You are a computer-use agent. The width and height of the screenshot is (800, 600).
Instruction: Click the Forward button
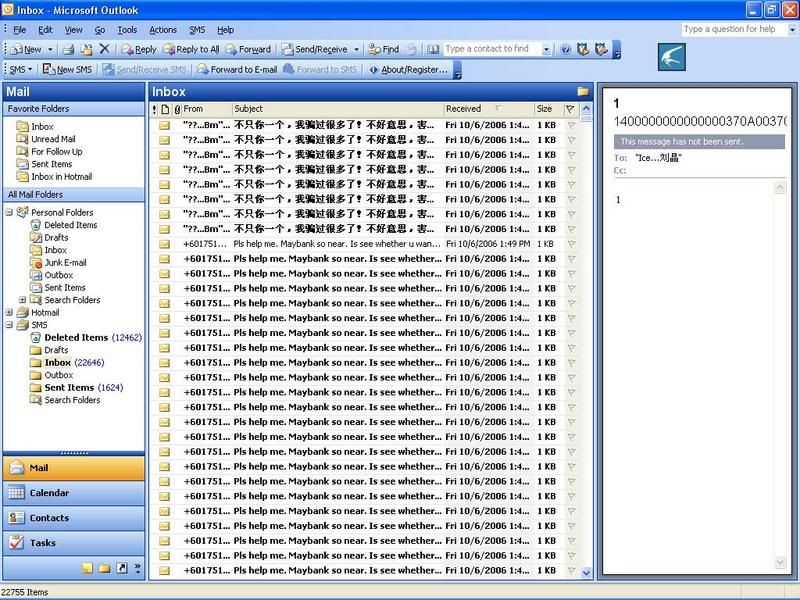point(248,49)
